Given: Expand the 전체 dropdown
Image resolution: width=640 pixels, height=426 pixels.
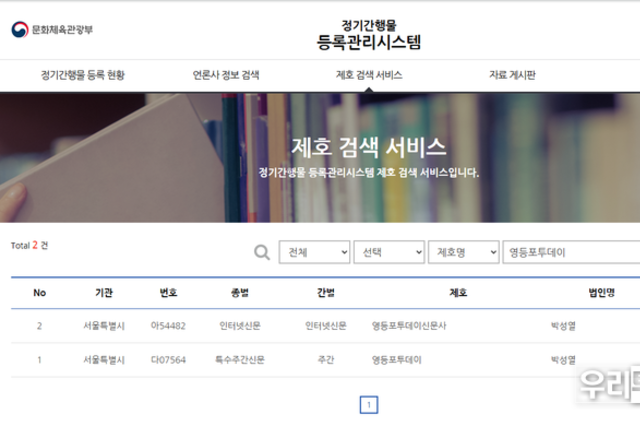Looking at the screenshot, I should pos(314,252).
